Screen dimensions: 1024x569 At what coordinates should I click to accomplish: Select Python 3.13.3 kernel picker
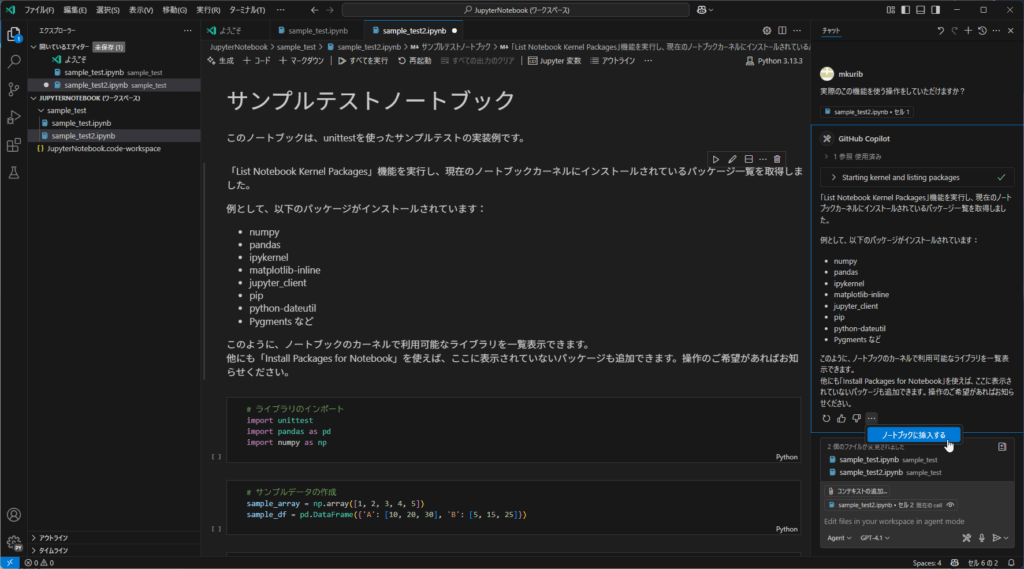click(774, 61)
